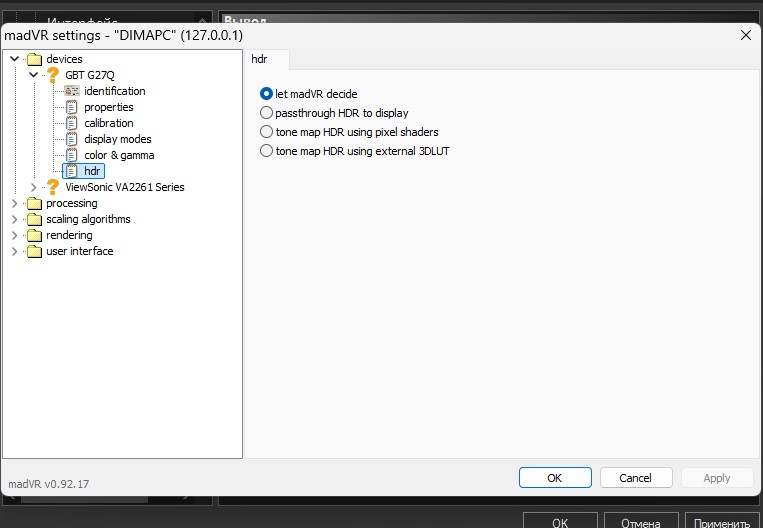
Task: Click Отмена in the background window
Action: pos(641,521)
